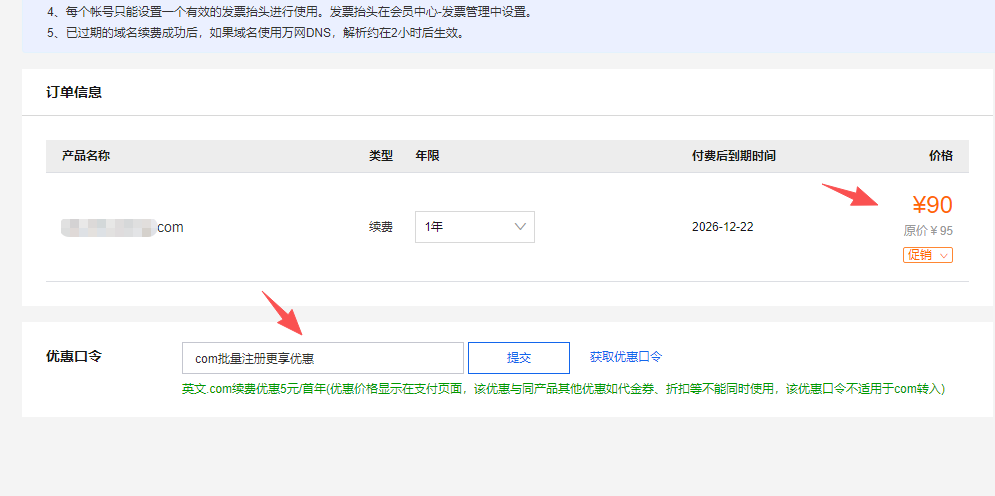The height and width of the screenshot is (496, 995).
Task: Click the 产品名称 column header
Action: pyautogui.click(x=86, y=156)
